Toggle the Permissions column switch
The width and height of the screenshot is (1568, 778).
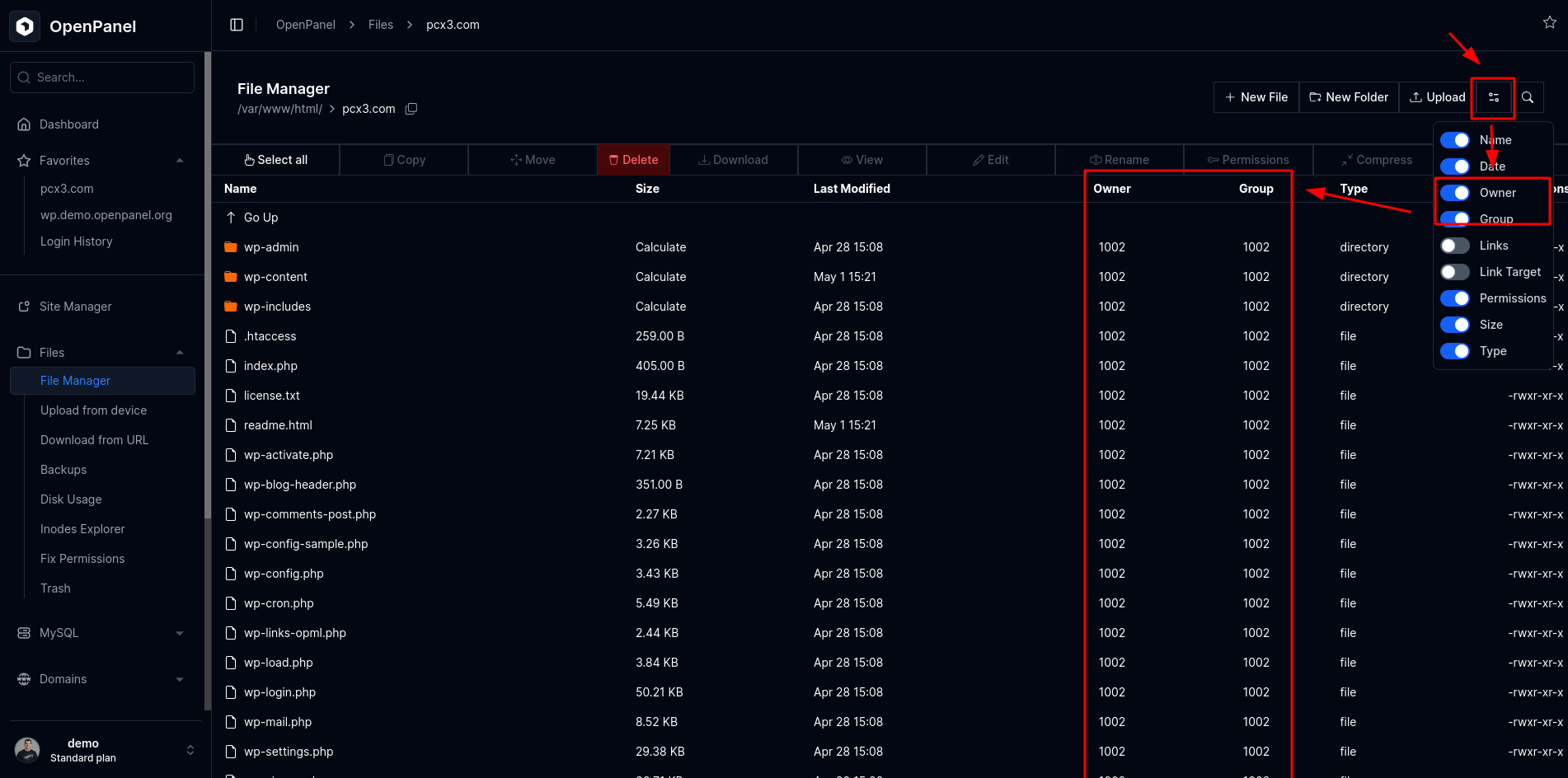point(1455,298)
